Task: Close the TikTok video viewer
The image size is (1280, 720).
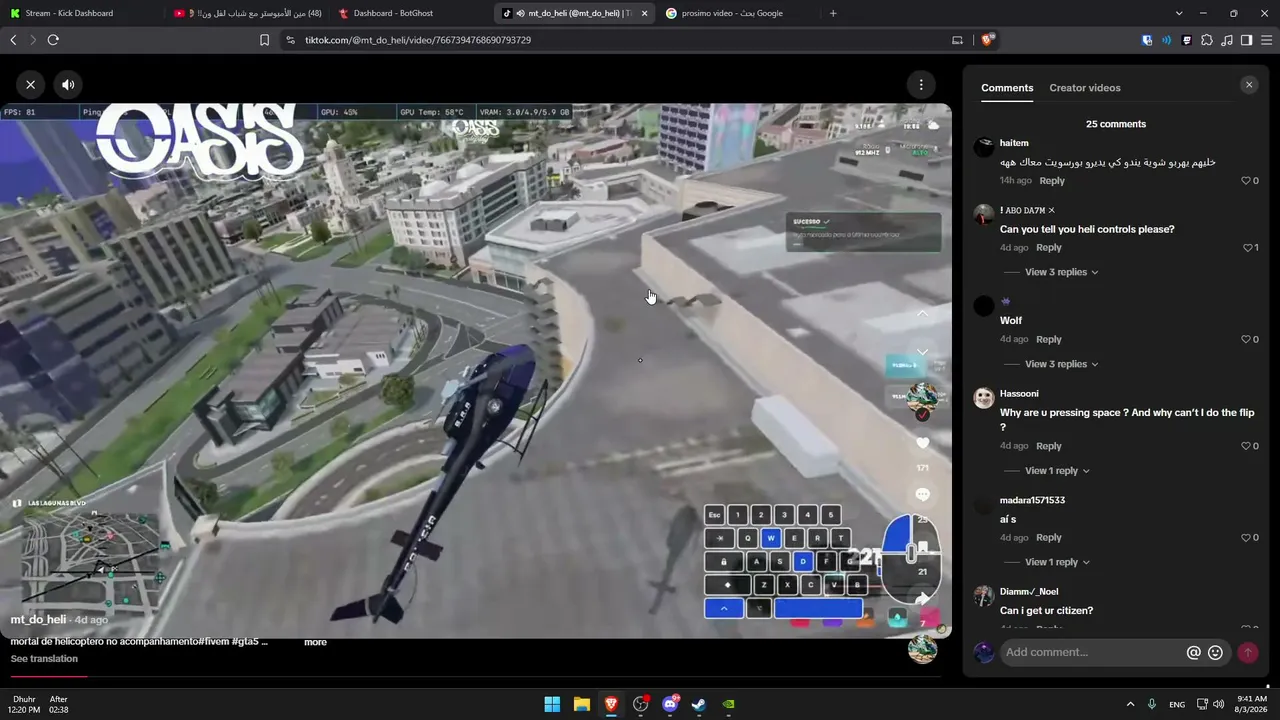Action: pos(30,85)
